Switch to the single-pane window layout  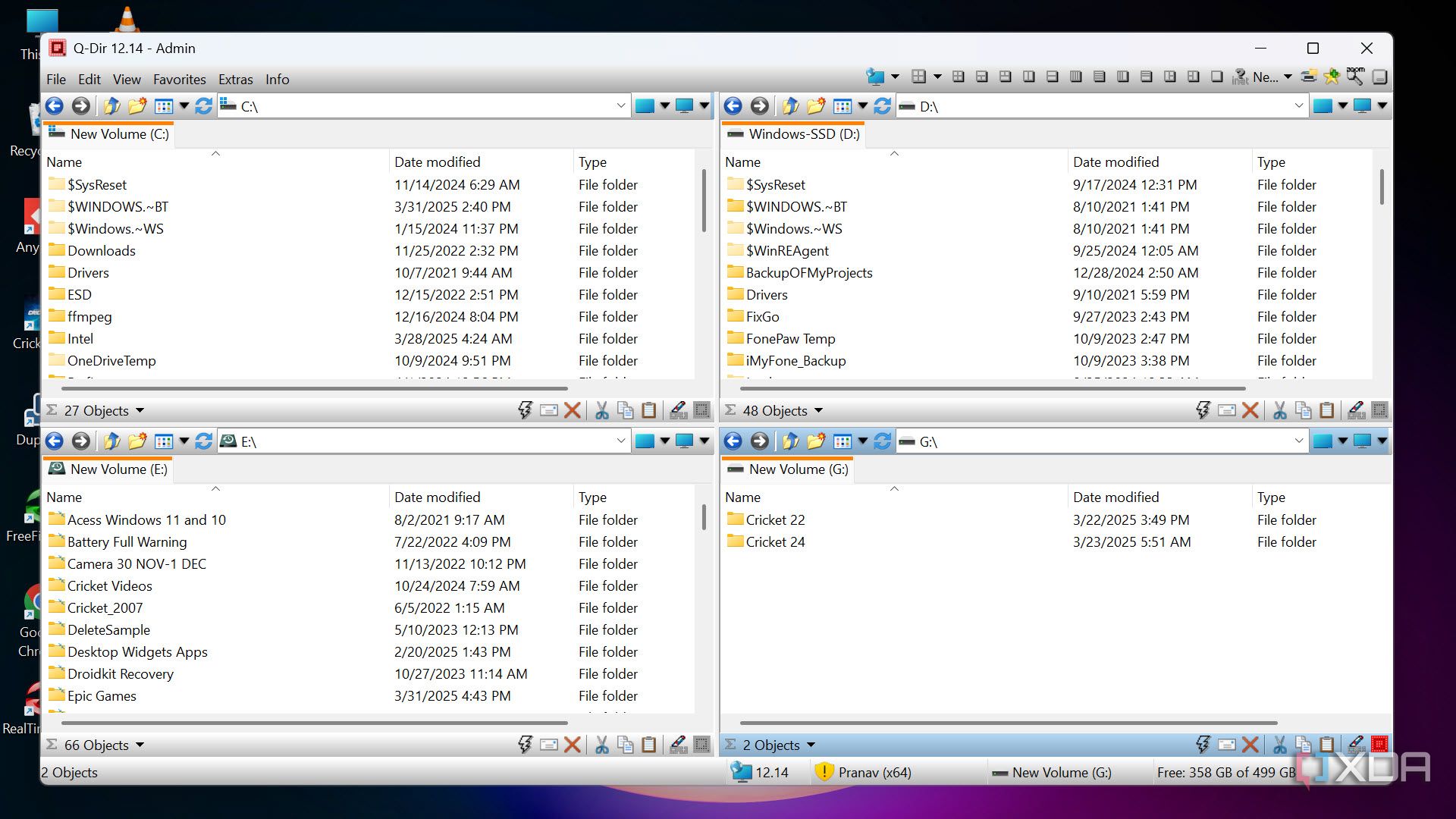click(1216, 77)
